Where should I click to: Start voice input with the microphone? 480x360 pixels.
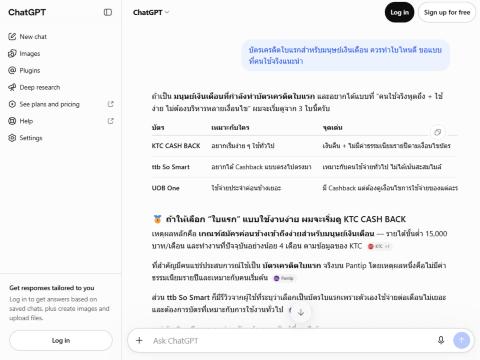(441, 340)
